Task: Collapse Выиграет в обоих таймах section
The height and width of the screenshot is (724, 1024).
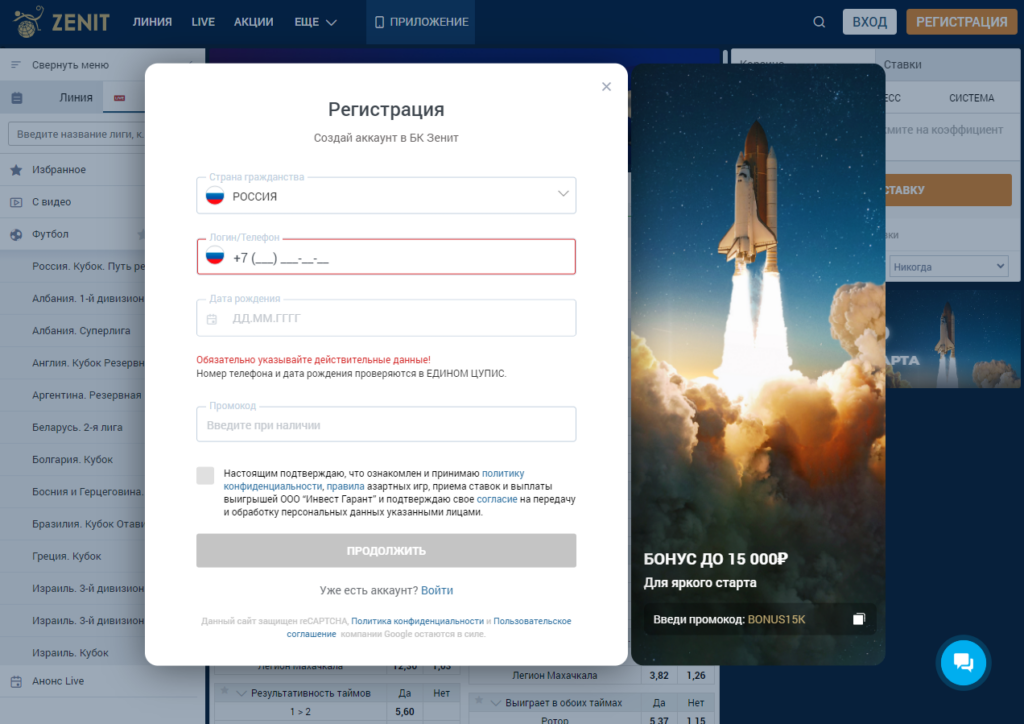Action: 496,703
